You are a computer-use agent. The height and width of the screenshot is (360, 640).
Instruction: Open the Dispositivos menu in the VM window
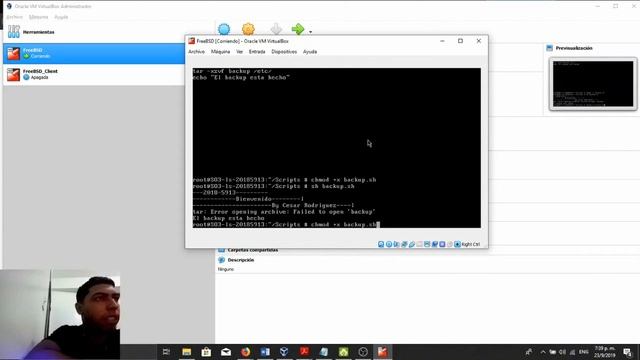click(284, 52)
